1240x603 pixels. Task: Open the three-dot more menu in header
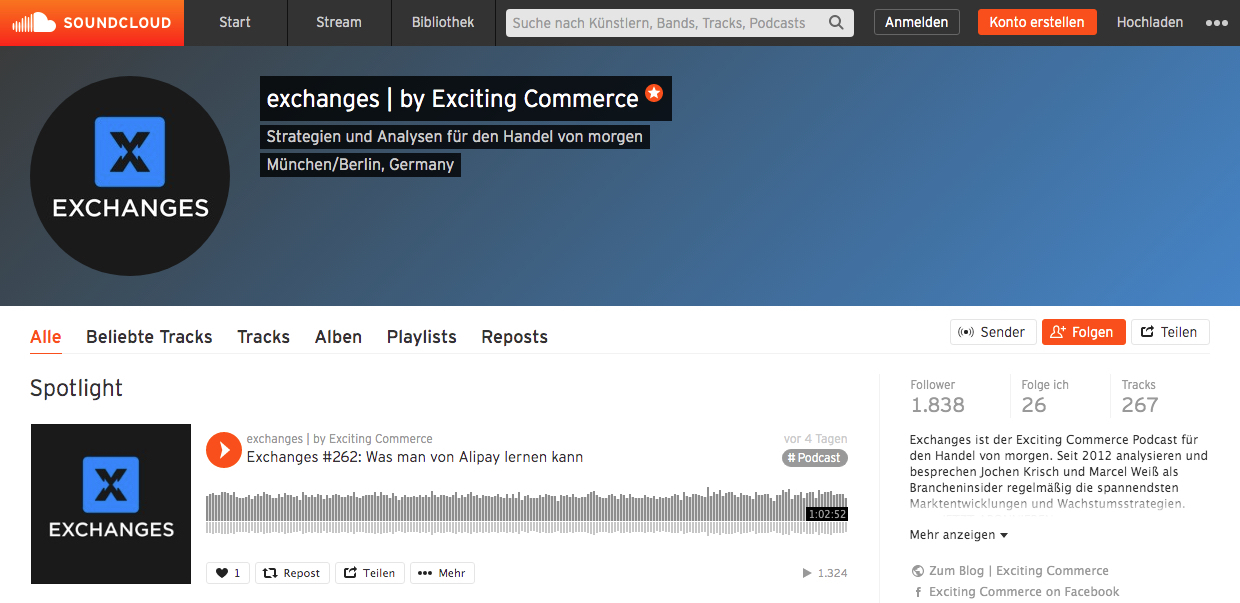click(x=1217, y=23)
